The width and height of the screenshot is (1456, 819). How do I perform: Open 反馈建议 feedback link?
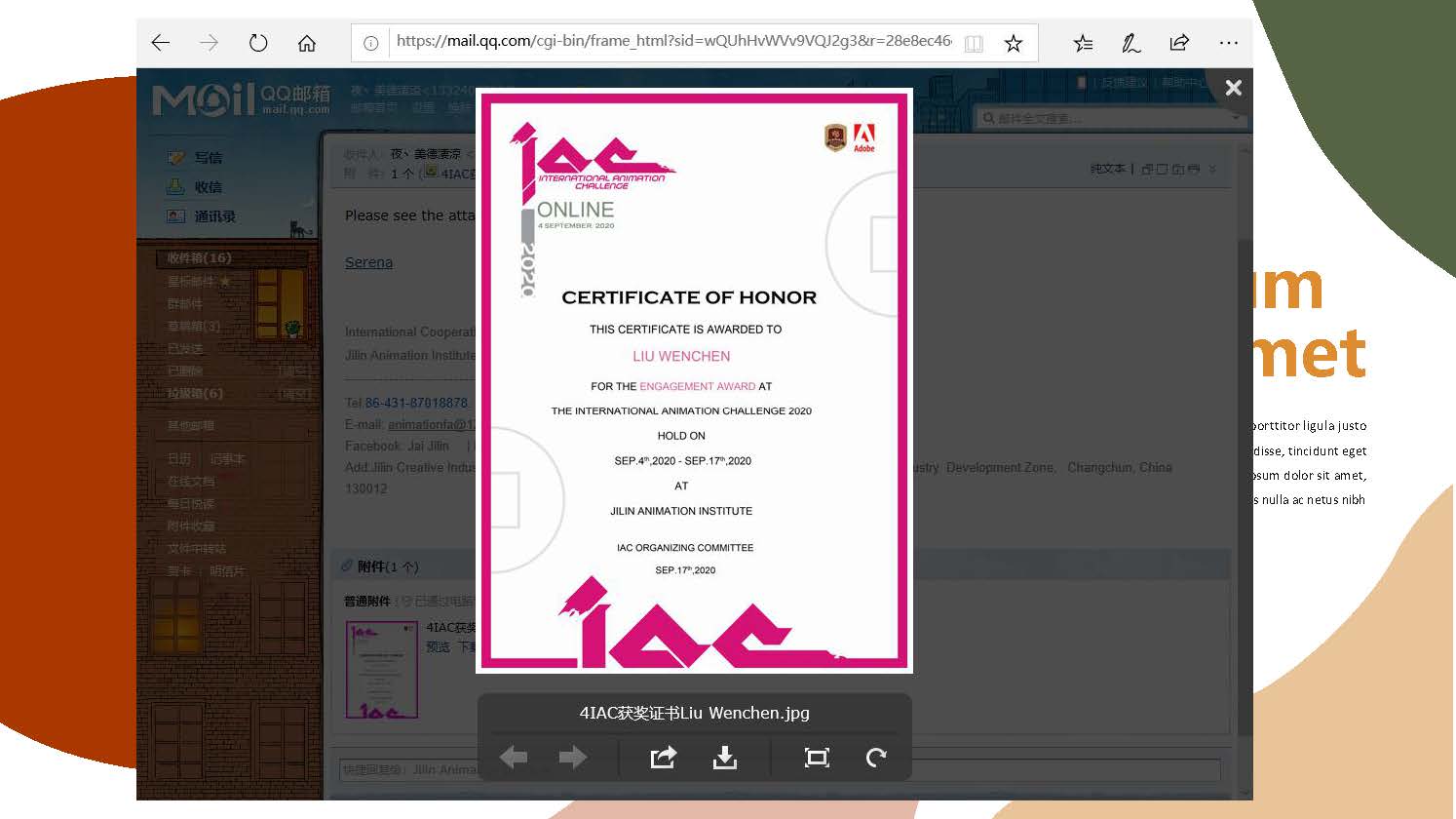click(1124, 83)
